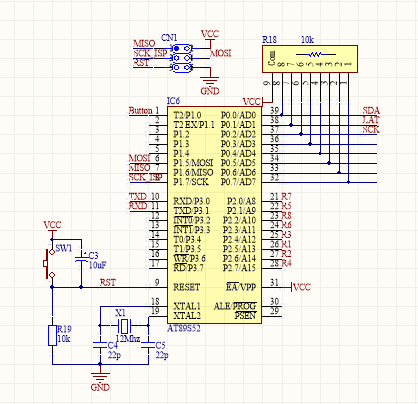The height and width of the screenshot is (404, 418).
Task: Click the PSEN pin name on IC6
Action: [x=245, y=315]
